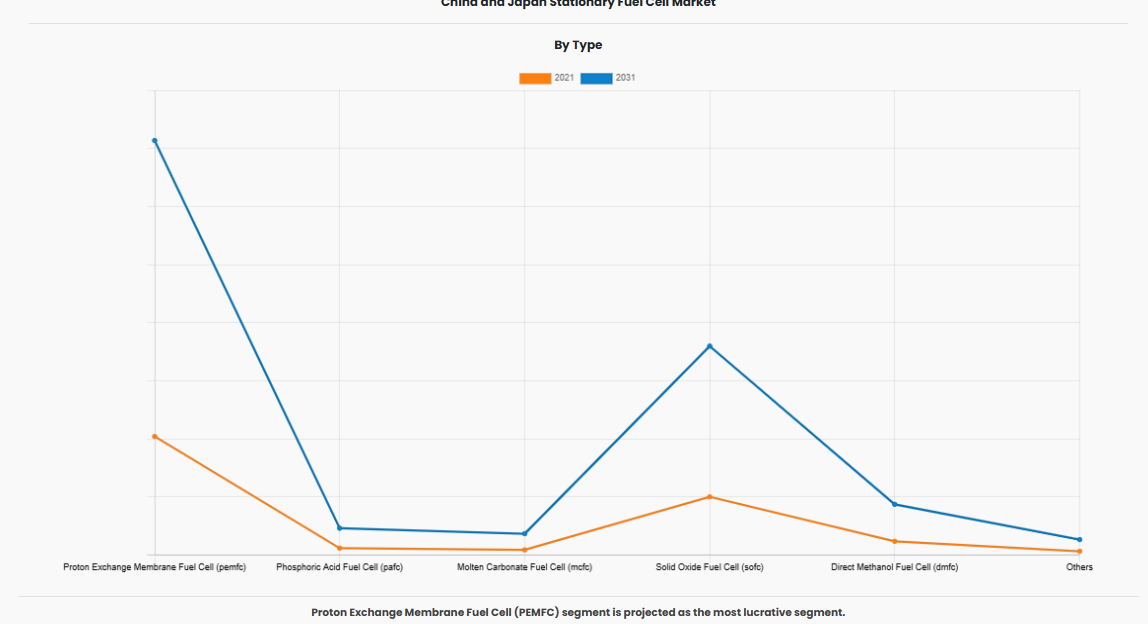This screenshot has height=624, width=1148.
Task: Click the Molten Carbonate Fuel Cell axis label
Action: (x=525, y=567)
